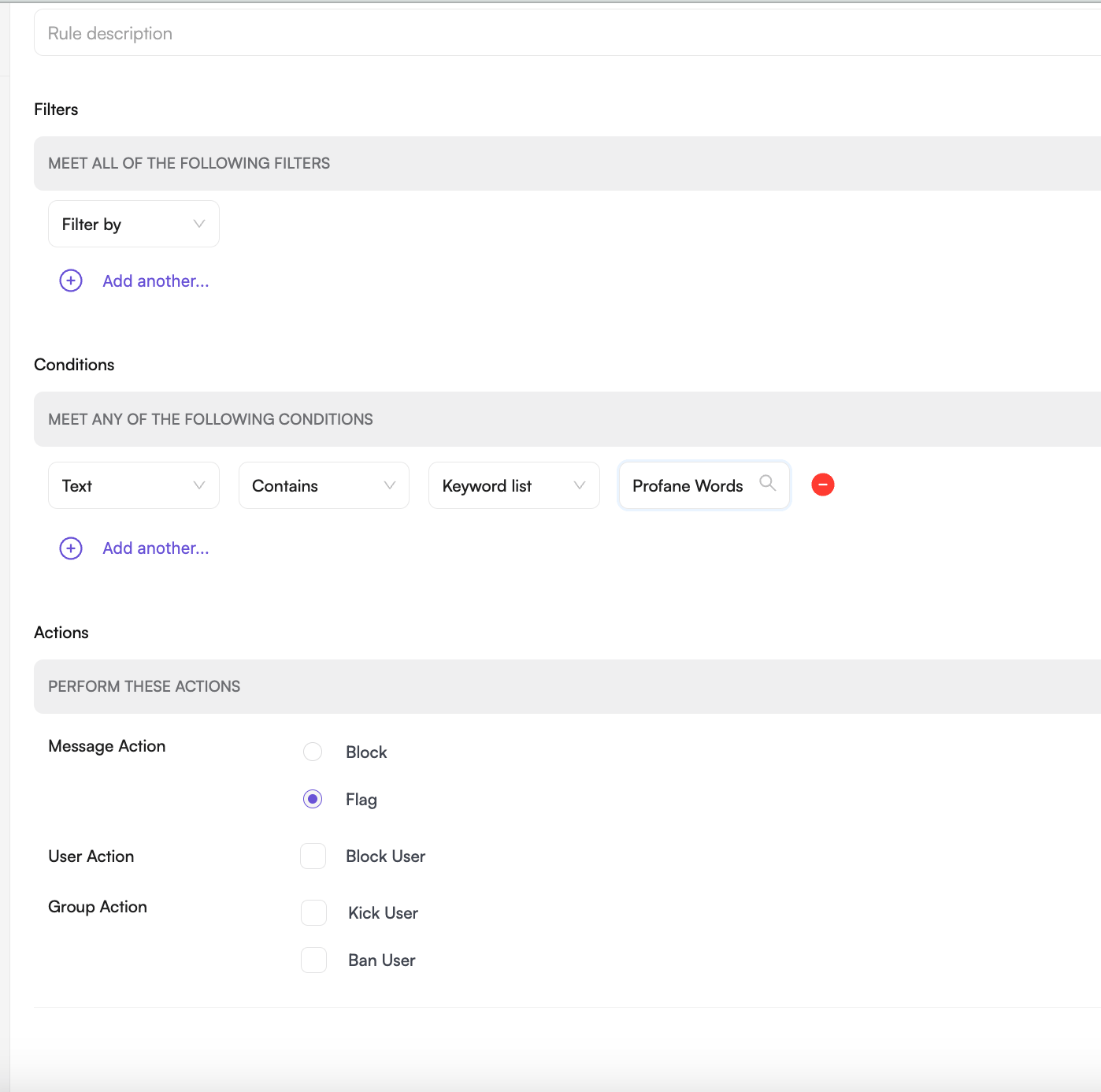This screenshot has width=1101, height=1092.
Task: Enable the Block User checkbox
Action: point(313,856)
